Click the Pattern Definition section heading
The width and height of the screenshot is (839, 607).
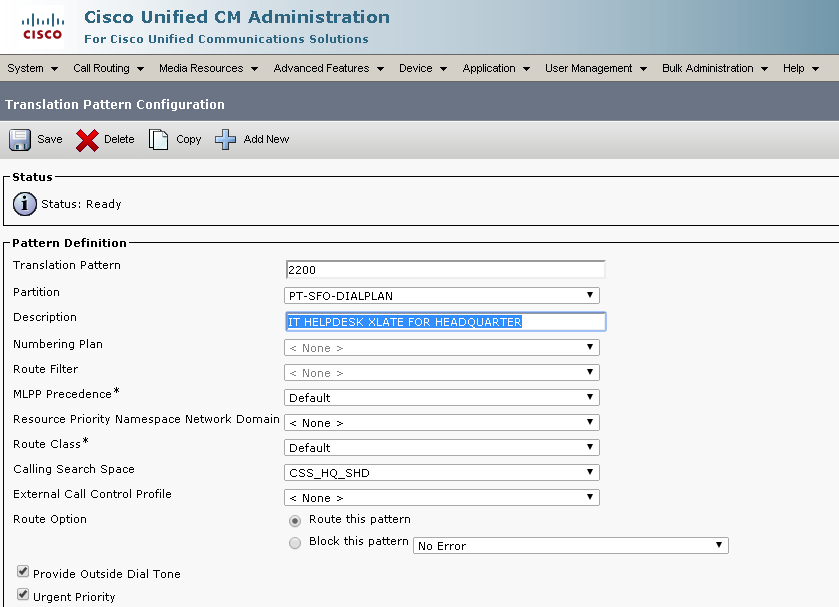(x=70, y=243)
